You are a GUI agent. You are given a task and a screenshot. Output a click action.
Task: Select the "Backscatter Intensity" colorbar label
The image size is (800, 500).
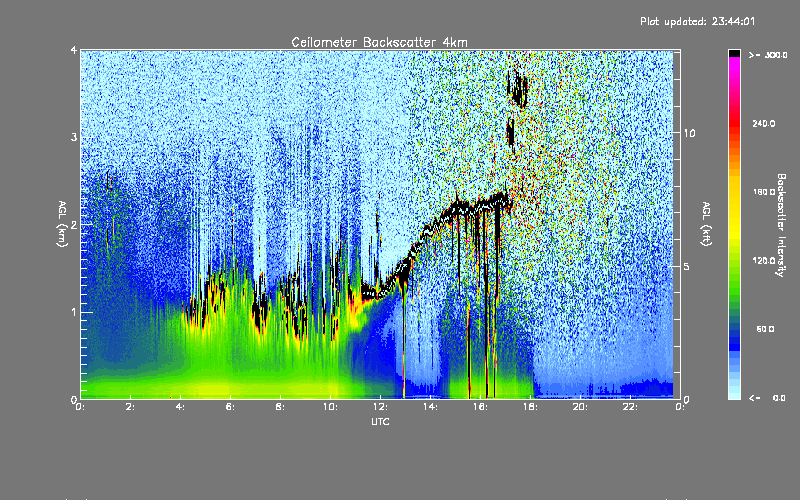click(781, 225)
